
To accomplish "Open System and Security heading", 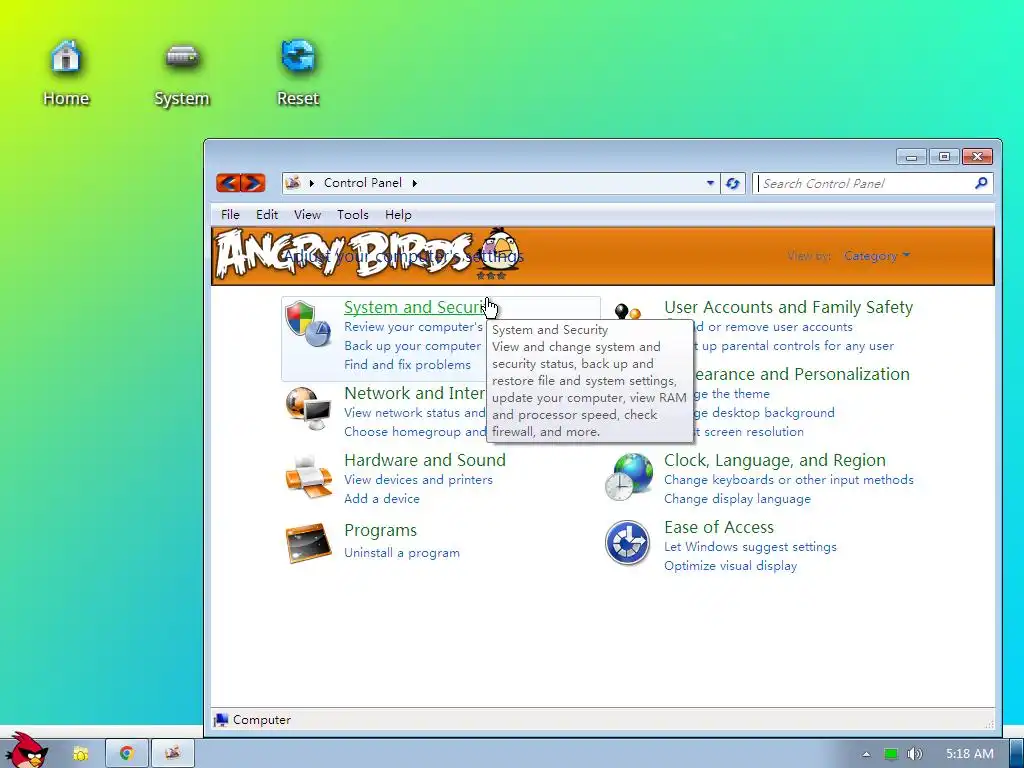I will tap(415, 307).
